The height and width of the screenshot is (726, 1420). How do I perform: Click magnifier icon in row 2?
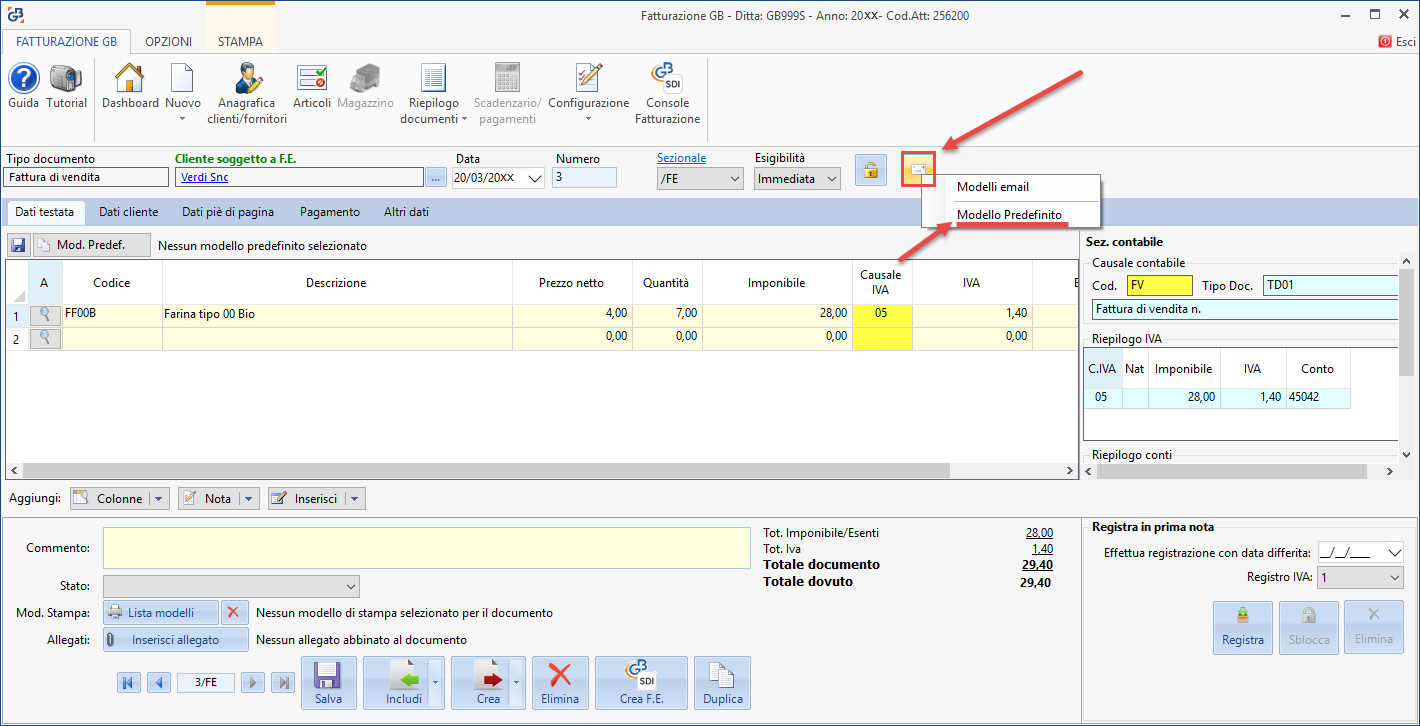coord(45,338)
